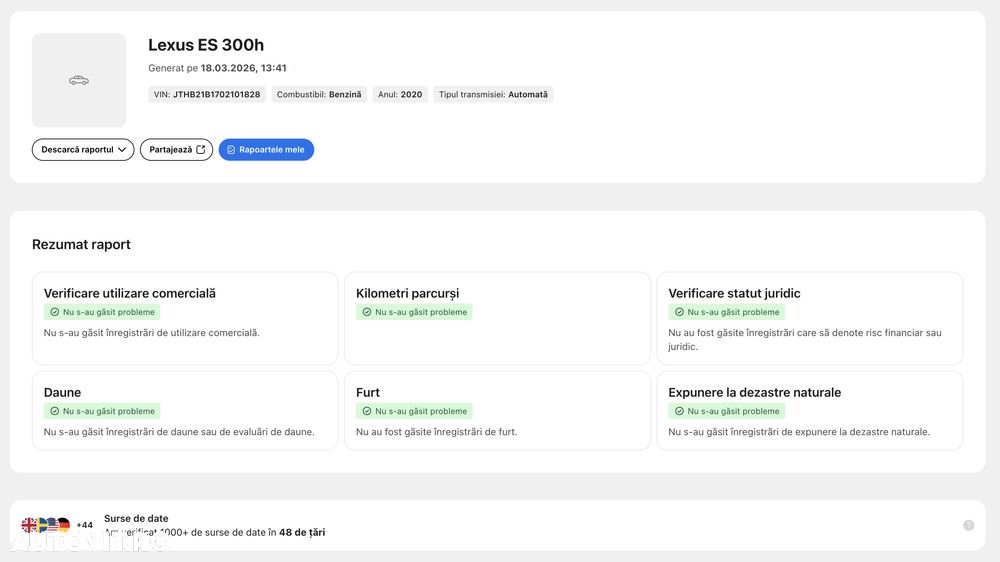Click the +44 more countries indicator
This screenshot has height=562, width=1000.
click(x=85, y=525)
